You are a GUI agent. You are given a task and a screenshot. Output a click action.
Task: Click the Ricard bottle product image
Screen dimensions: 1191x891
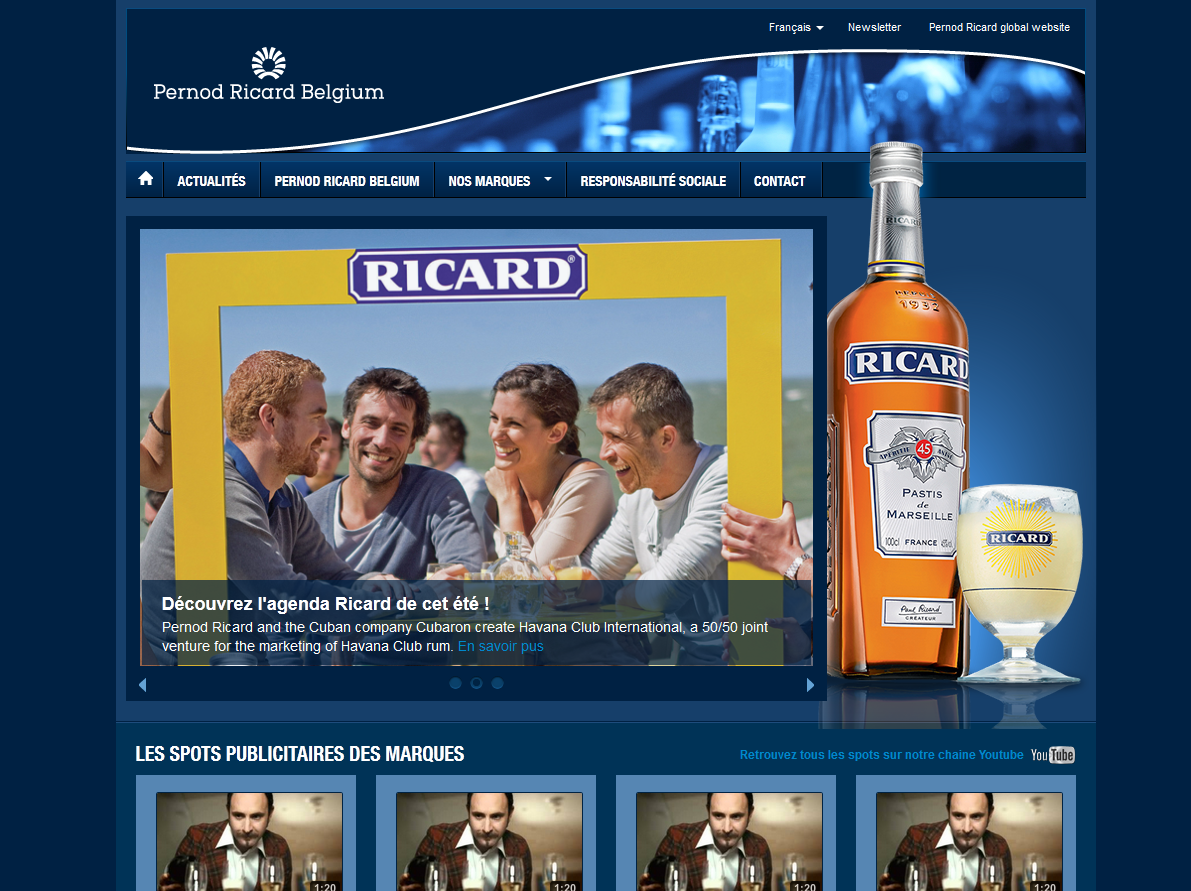898,410
